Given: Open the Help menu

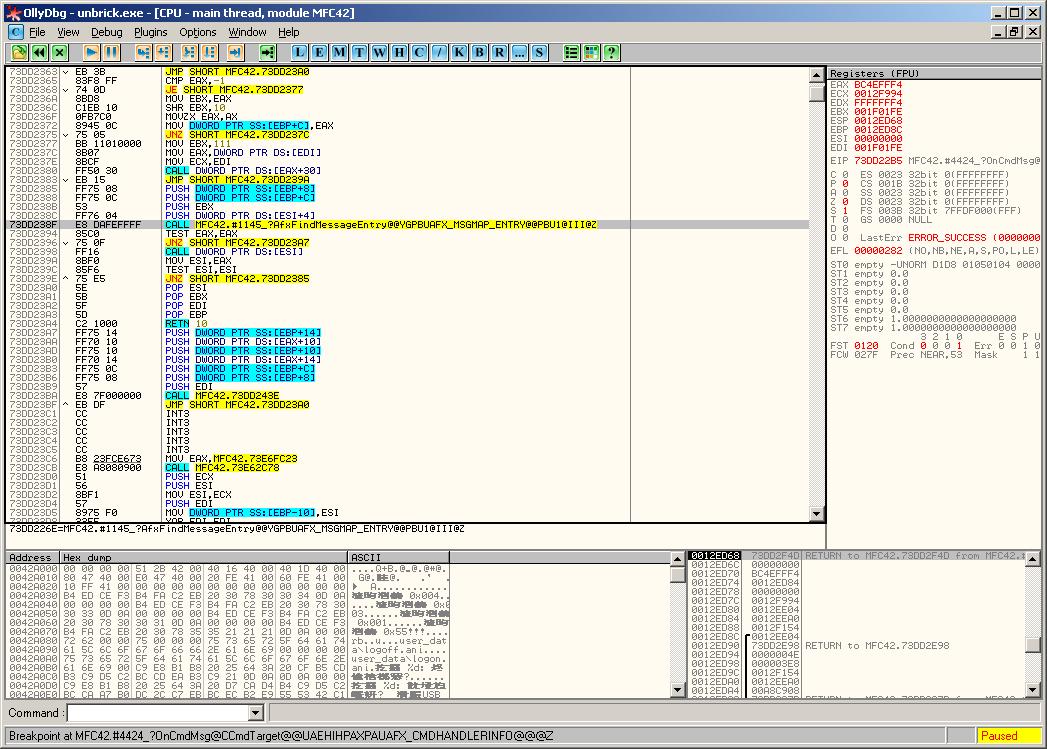Looking at the screenshot, I should point(288,32).
